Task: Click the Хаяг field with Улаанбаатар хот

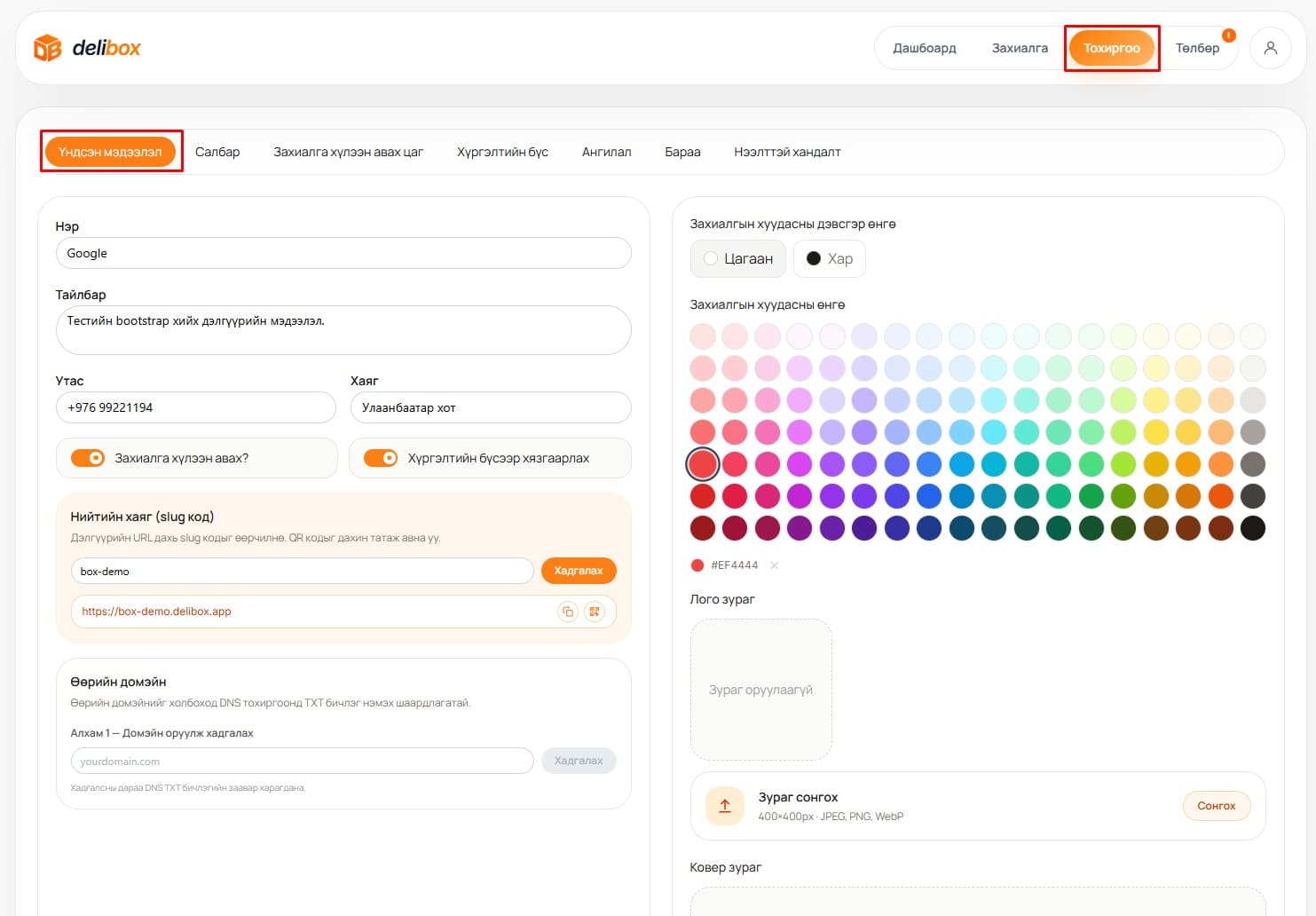Action: coord(491,407)
